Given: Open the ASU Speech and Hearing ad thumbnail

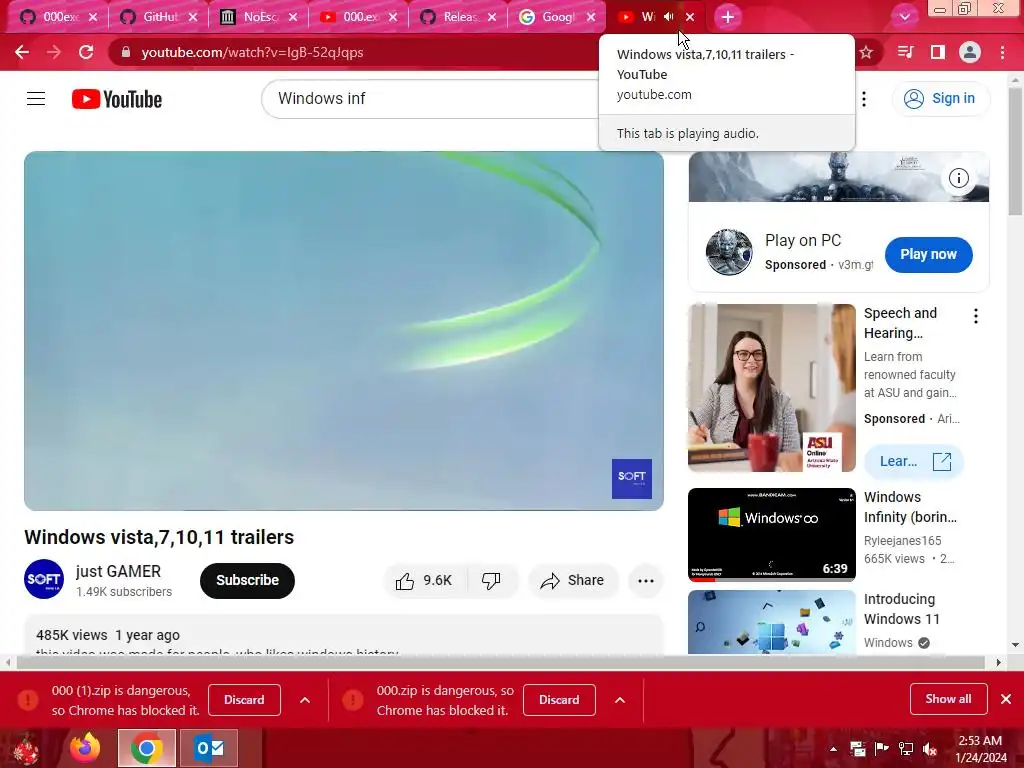Looking at the screenshot, I should pyautogui.click(x=771, y=388).
